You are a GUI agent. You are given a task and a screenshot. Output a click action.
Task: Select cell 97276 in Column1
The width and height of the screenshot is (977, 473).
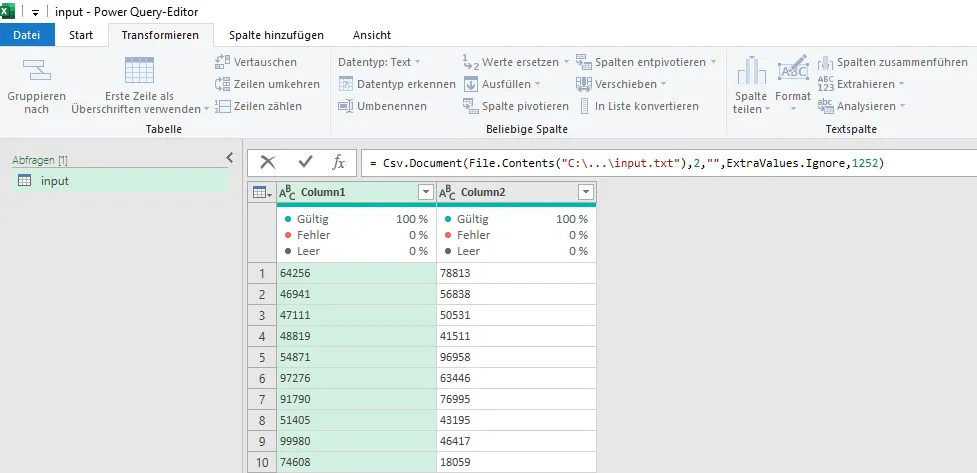tap(355, 378)
